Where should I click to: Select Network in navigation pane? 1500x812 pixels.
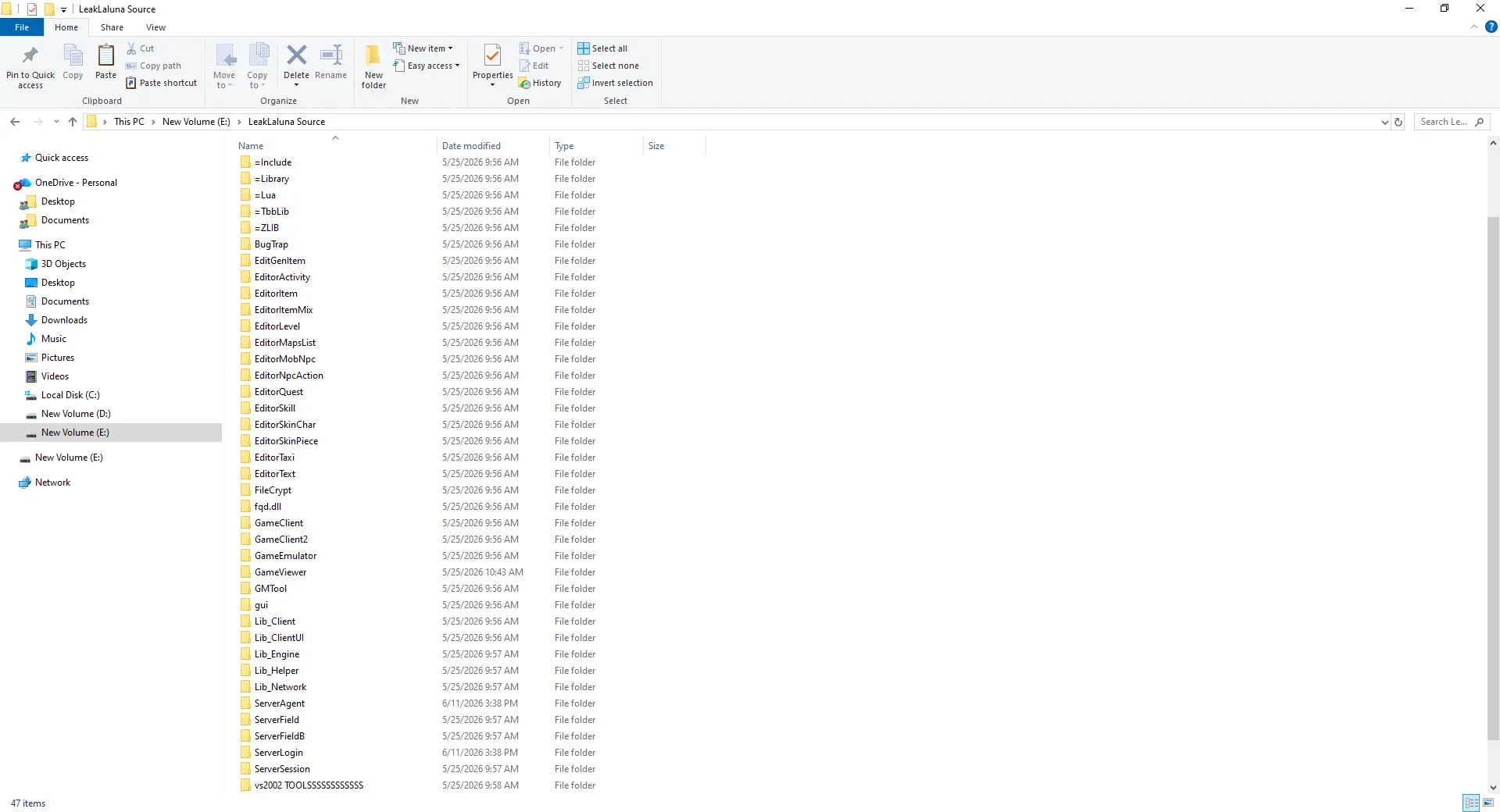(x=52, y=483)
